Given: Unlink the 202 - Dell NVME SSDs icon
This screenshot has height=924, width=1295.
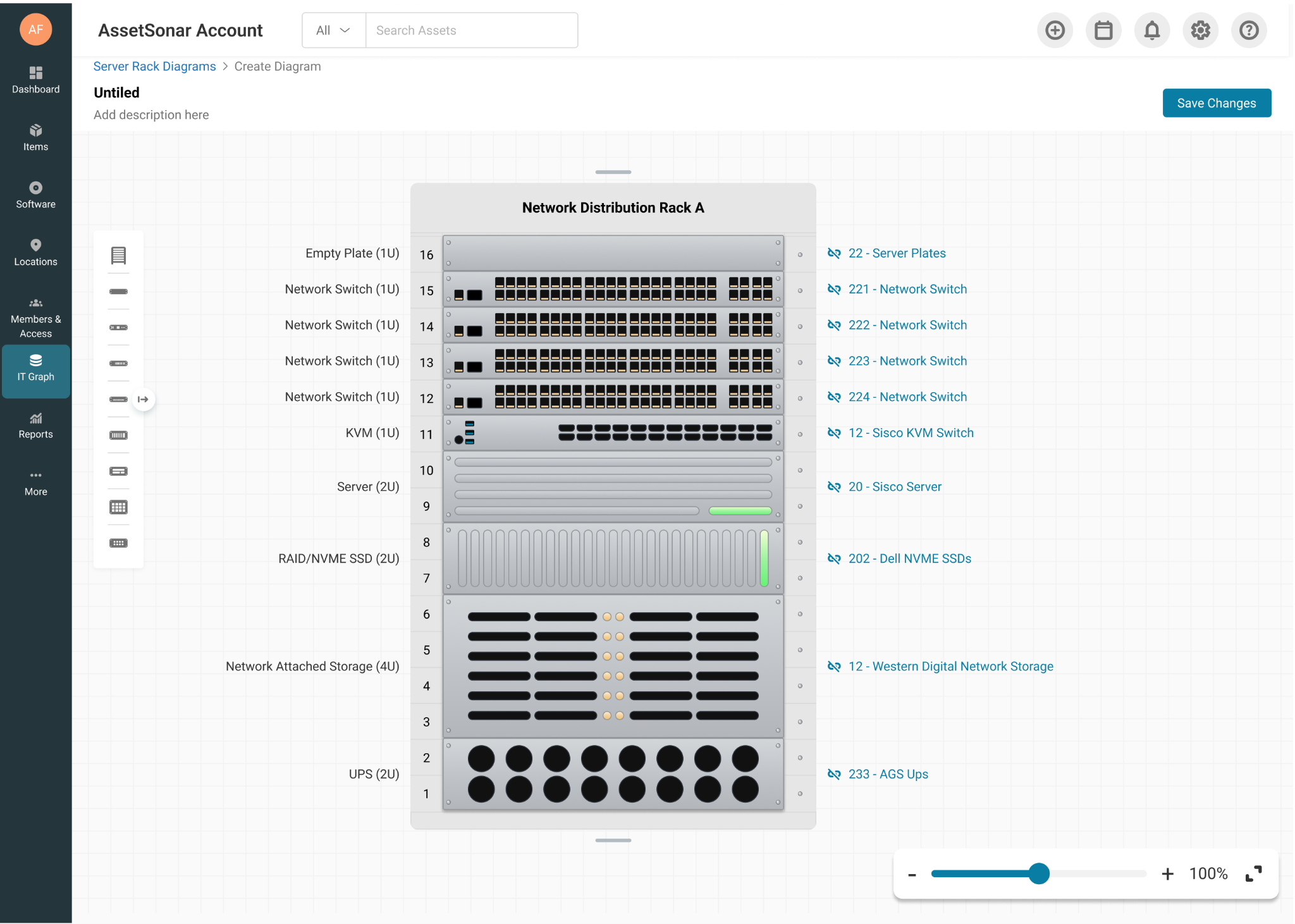Looking at the screenshot, I should 834,558.
